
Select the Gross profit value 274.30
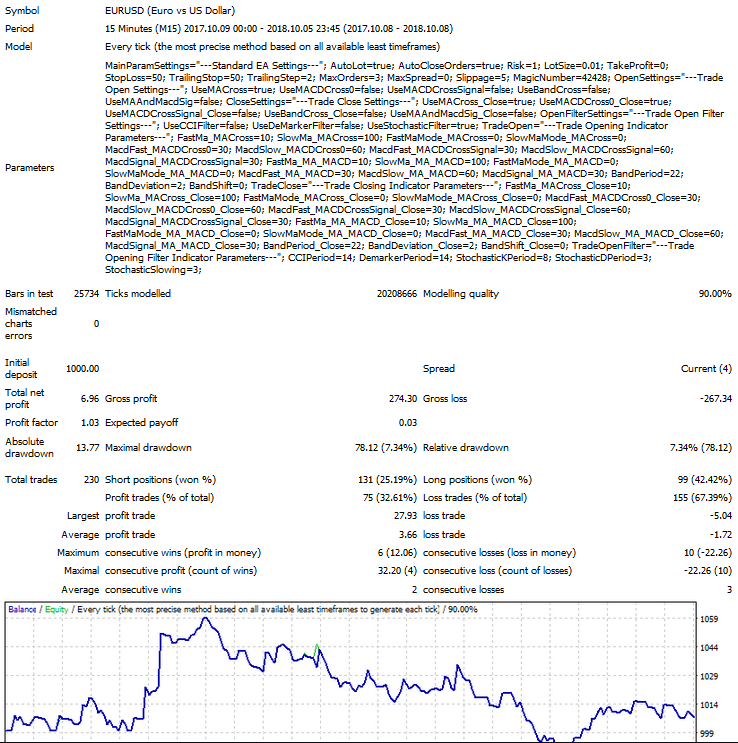point(403,399)
